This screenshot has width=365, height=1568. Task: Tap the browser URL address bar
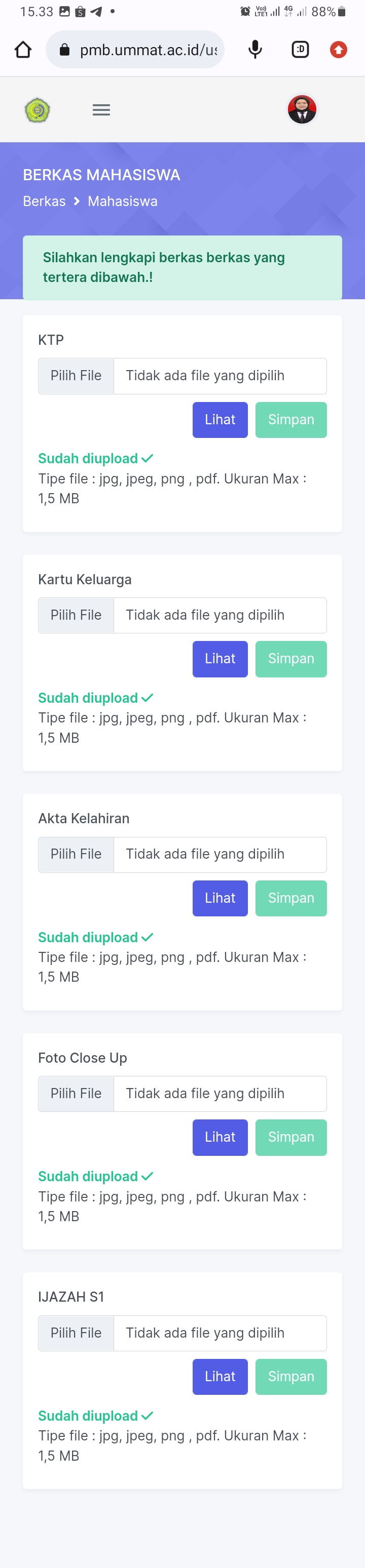coord(148,50)
